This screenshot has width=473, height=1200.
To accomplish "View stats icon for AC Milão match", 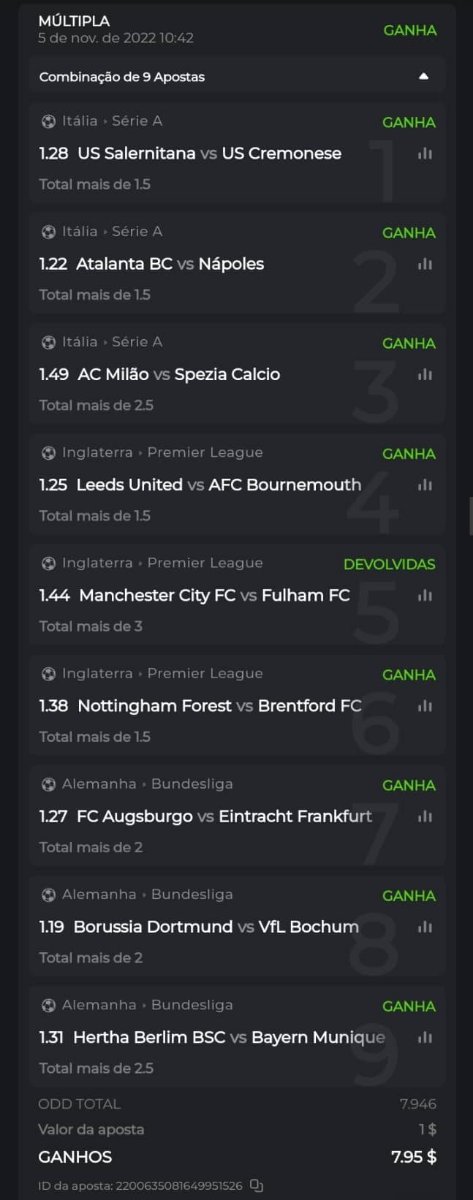I will 425,374.
